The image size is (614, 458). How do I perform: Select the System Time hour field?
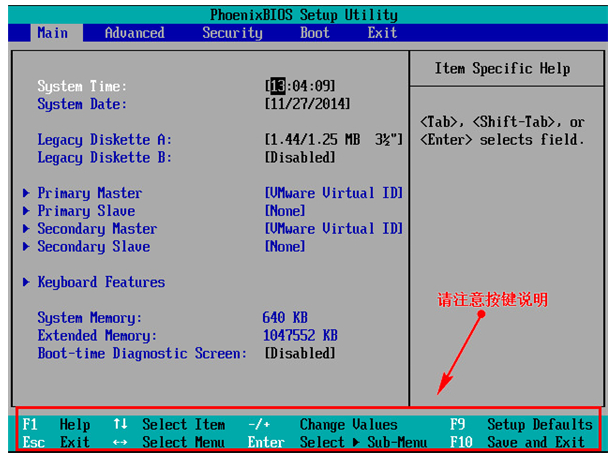coord(277,86)
